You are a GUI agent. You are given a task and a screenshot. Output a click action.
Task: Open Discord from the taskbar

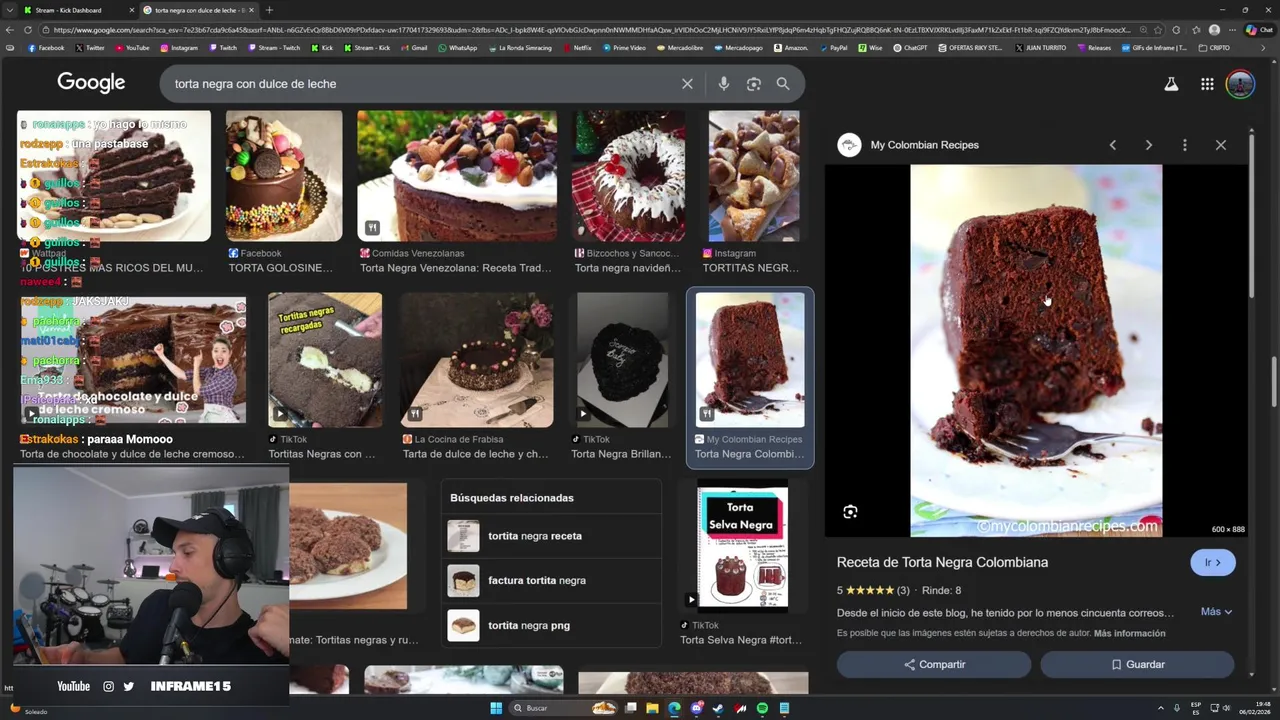pyautogui.click(x=696, y=708)
